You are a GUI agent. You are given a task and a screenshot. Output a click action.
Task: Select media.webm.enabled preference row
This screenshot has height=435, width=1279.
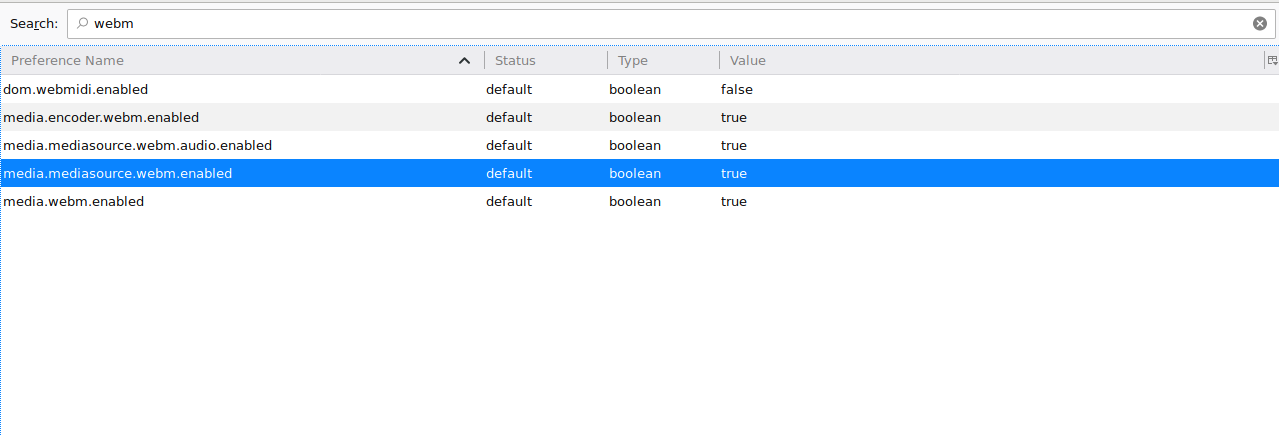pyautogui.click(x=639, y=201)
